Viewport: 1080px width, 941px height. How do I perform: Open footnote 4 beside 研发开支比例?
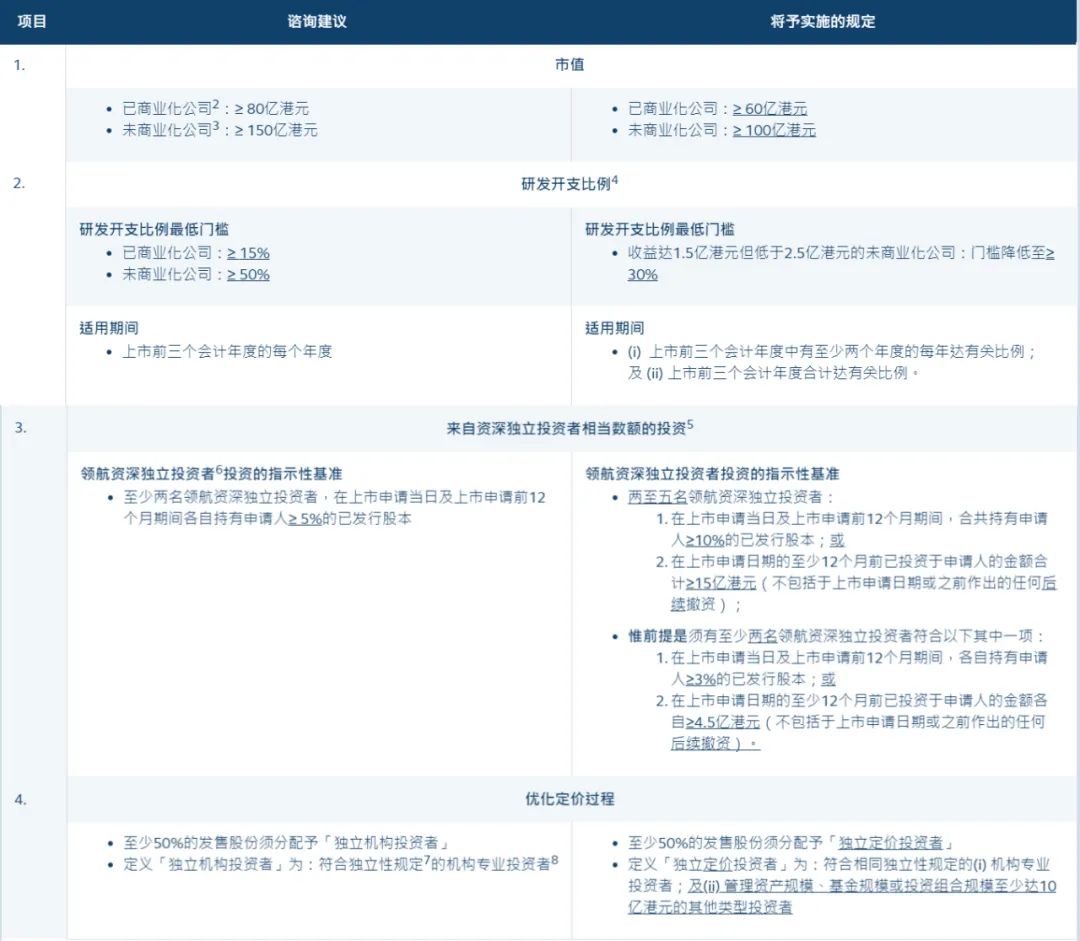point(615,180)
